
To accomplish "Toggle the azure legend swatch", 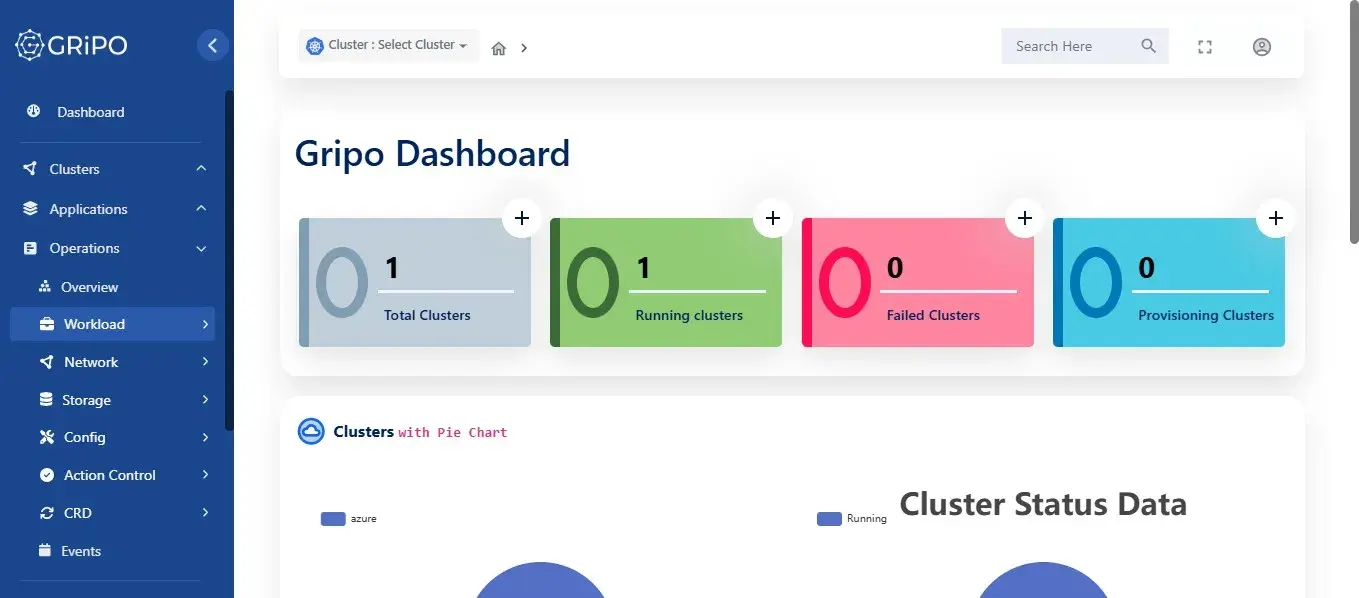I will [x=333, y=519].
